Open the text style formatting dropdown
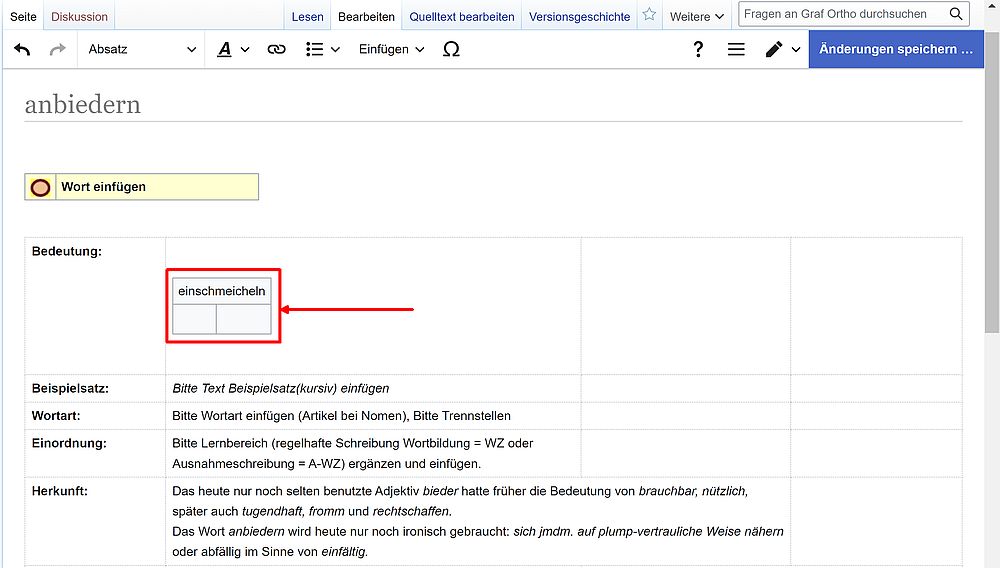This screenshot has width=1000, height=568. (x=233, y=49)
